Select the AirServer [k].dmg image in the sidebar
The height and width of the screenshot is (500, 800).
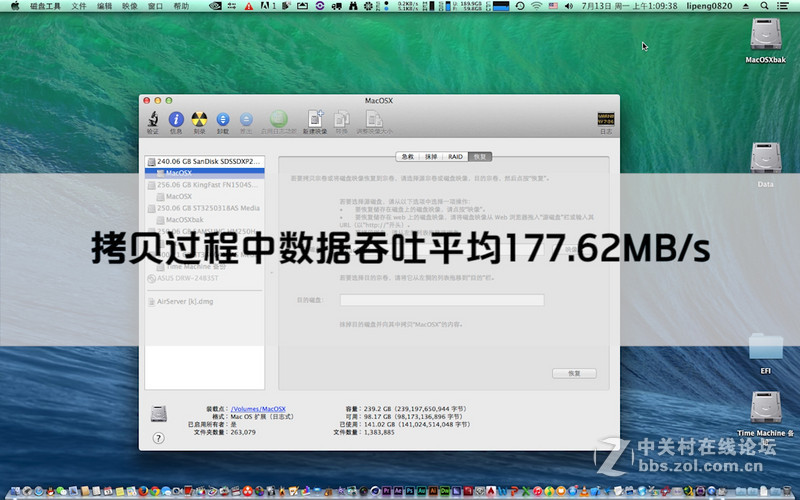click(x=204, y=302)
